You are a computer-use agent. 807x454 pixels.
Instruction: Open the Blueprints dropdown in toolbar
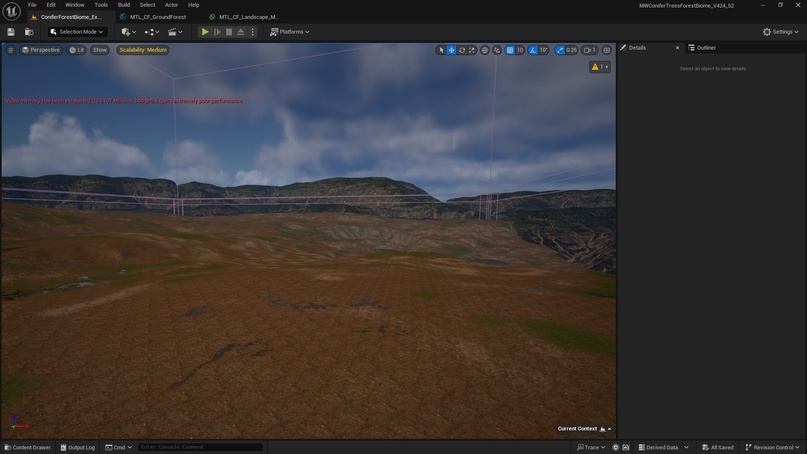151,32
